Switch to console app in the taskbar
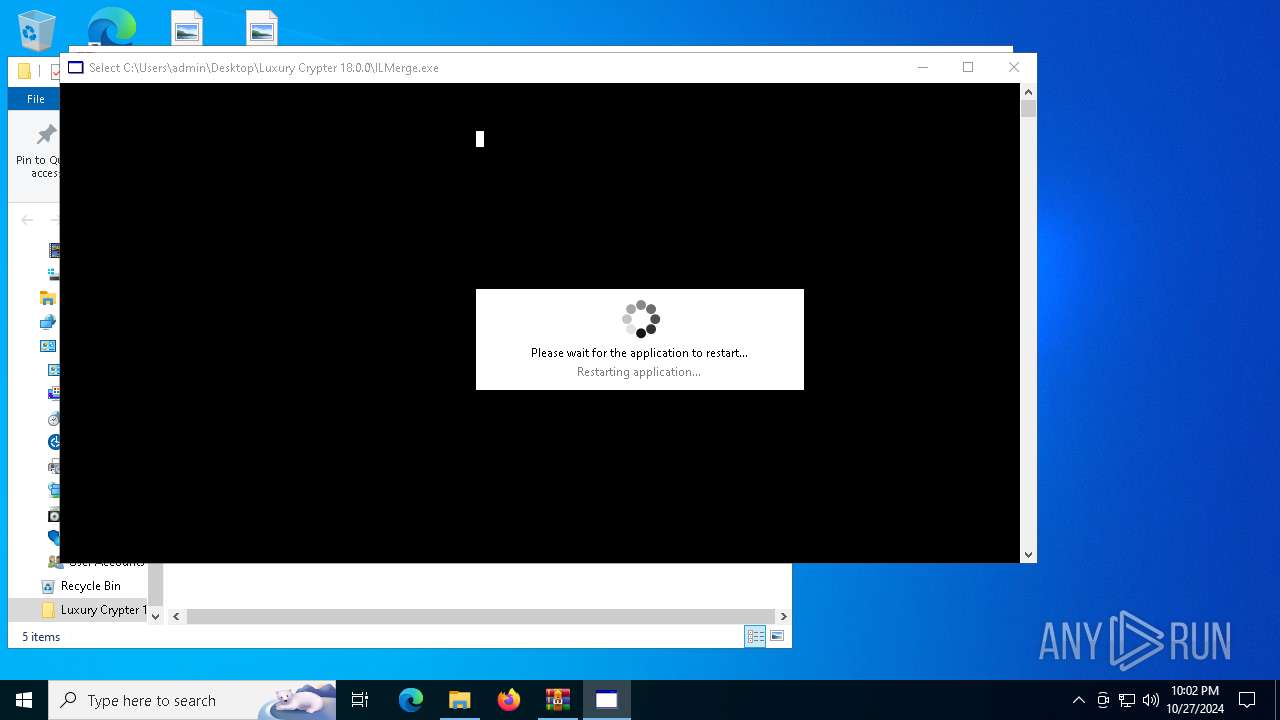 (607, 700)
